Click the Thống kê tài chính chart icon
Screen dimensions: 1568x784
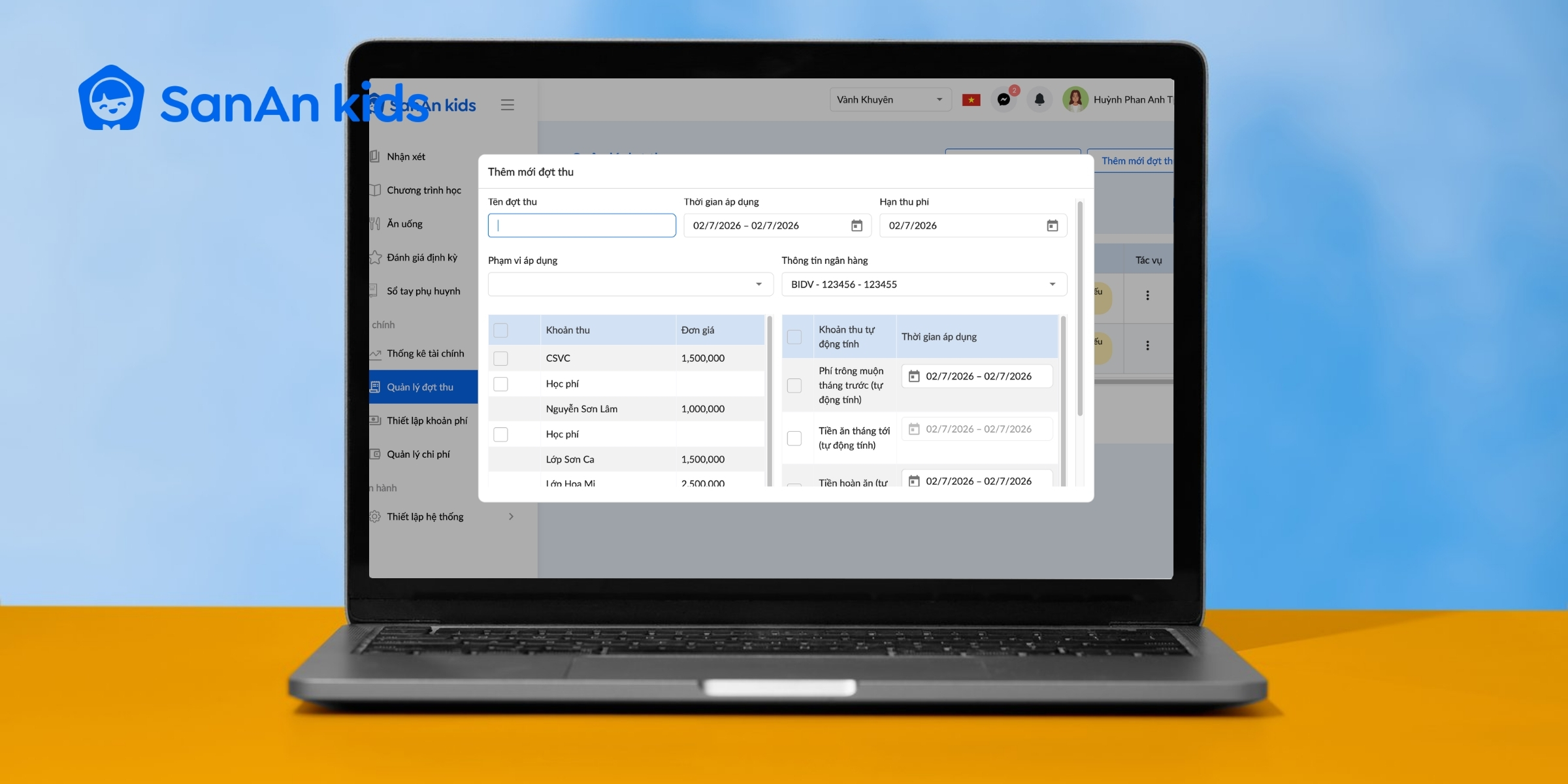click(375, 353)
